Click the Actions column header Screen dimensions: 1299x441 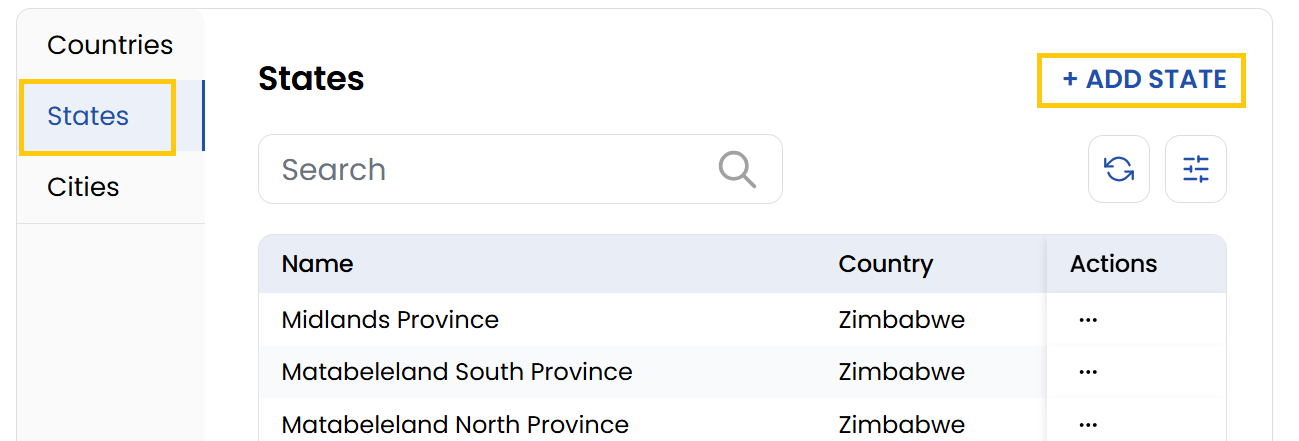point(1113,264)
